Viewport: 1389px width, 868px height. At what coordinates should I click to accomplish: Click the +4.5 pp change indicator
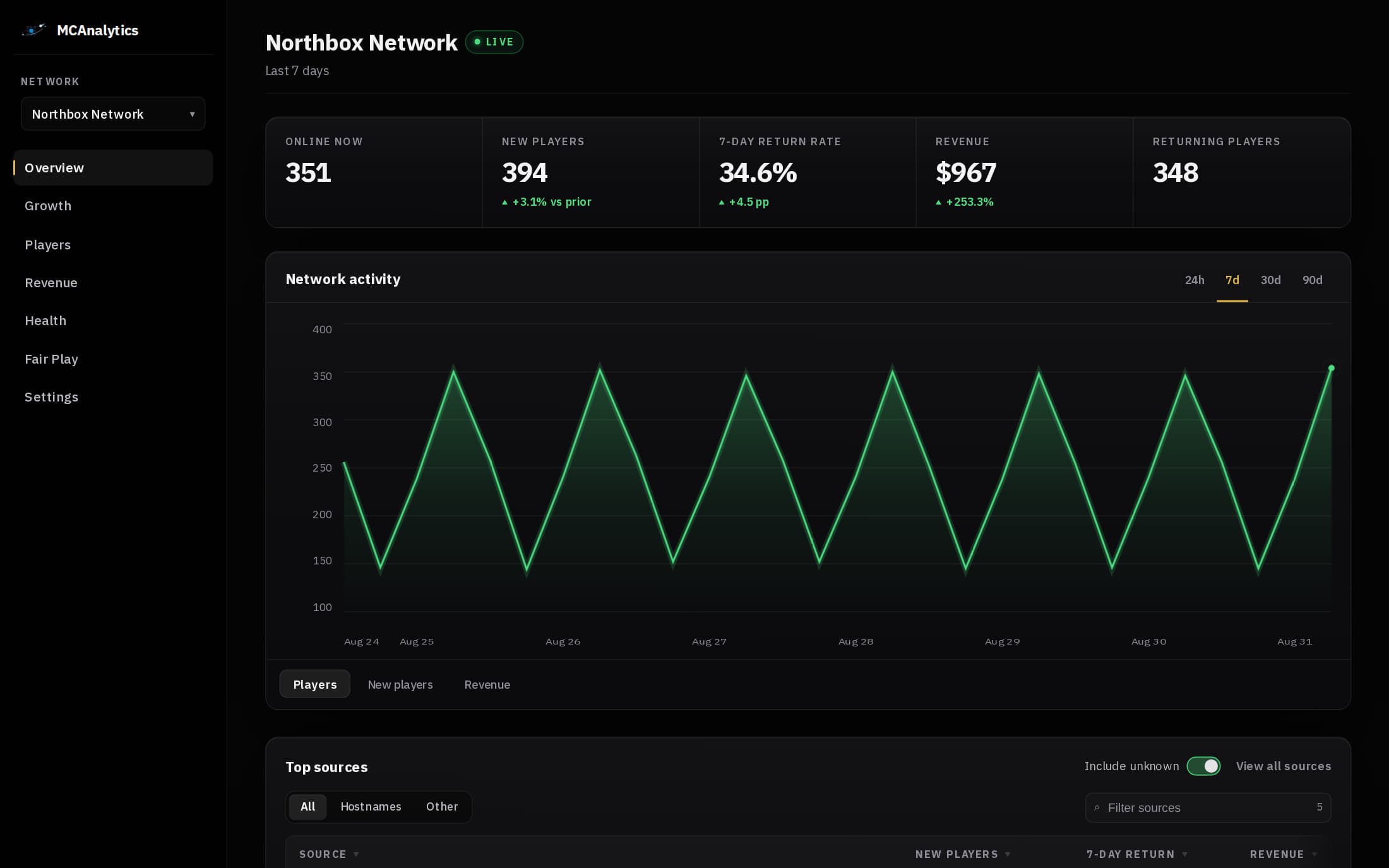pyautogui.click(x=744, y=202)
